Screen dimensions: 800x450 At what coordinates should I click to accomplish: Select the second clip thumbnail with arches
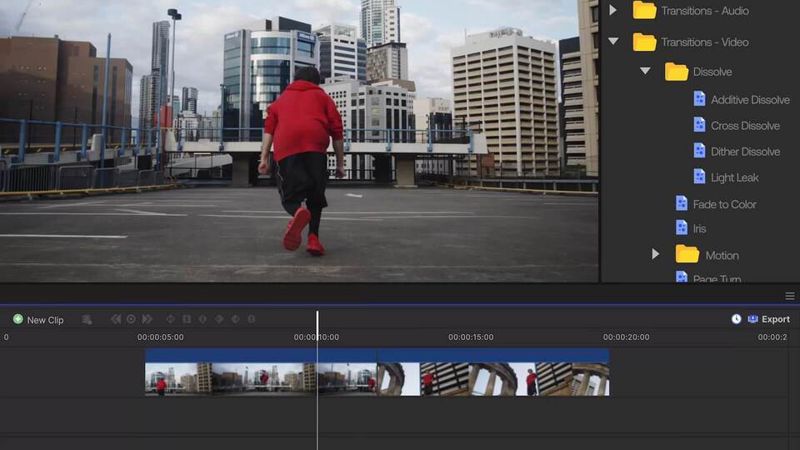click(493, 379)
